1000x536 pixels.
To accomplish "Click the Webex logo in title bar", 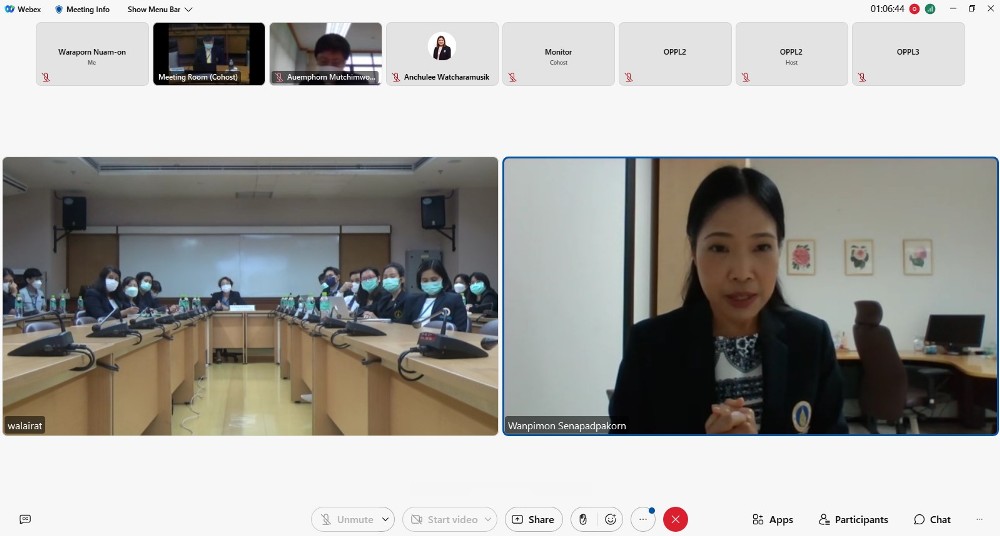I will (x=9, y=9).
